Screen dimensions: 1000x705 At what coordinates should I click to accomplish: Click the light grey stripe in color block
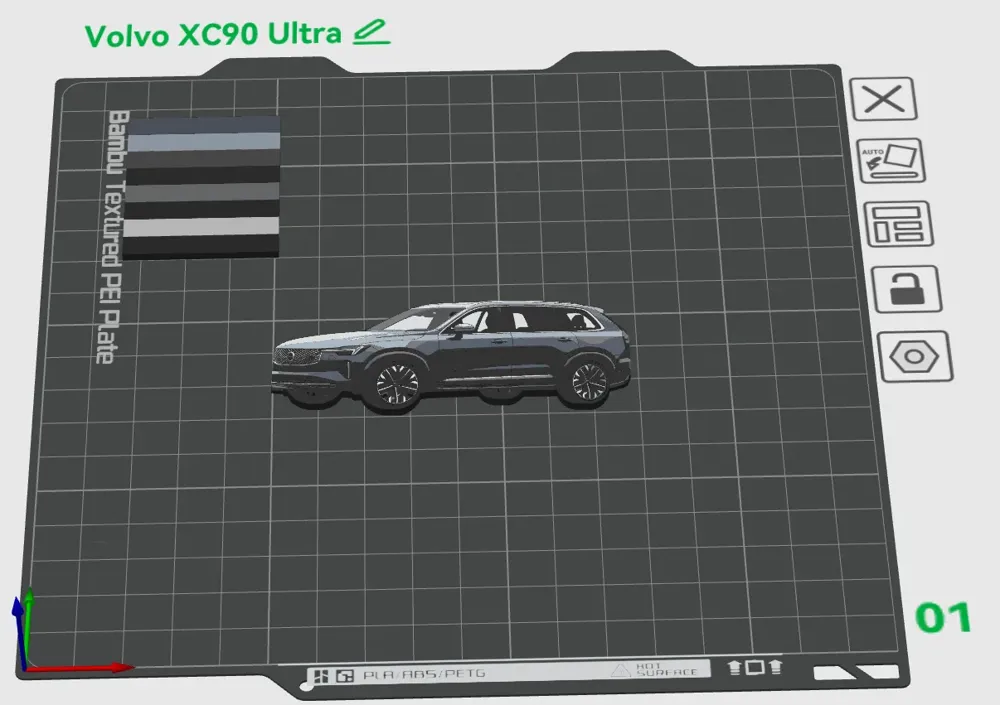coord(202,226)
